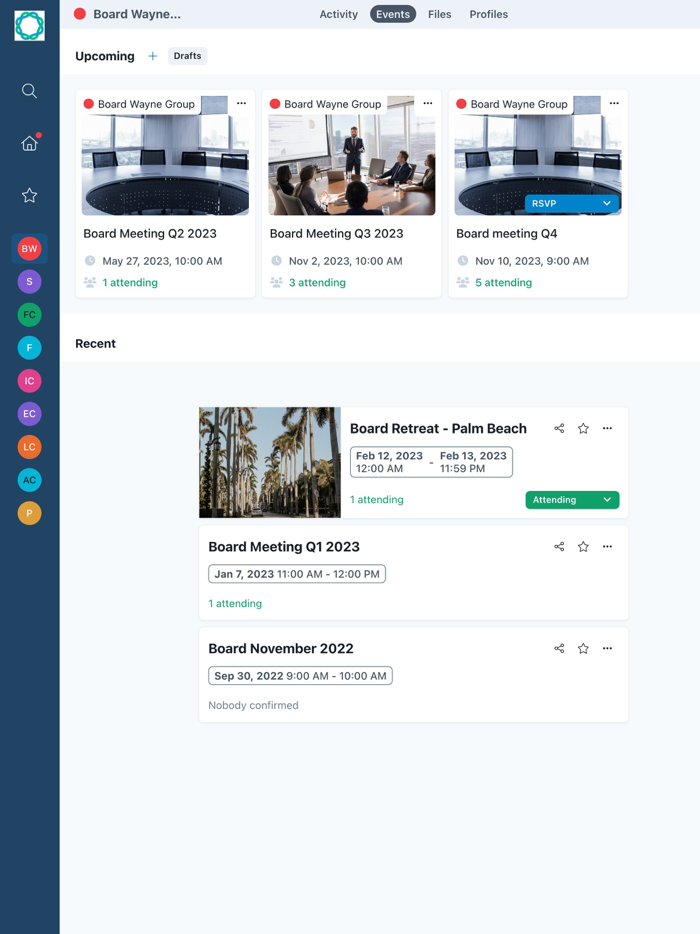The image size is (700, 934).
Task: Share the Board Retreat - Palm Beach event
Action: click(559, 428)
